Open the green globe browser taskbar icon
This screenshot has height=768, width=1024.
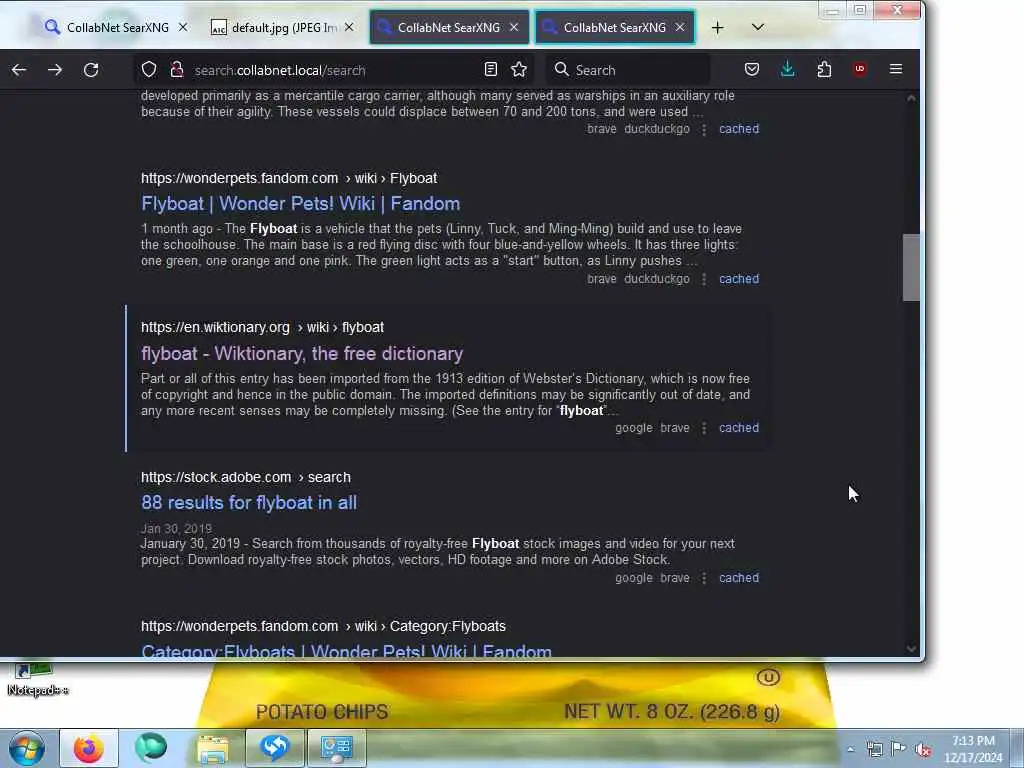tap(151, 748)
